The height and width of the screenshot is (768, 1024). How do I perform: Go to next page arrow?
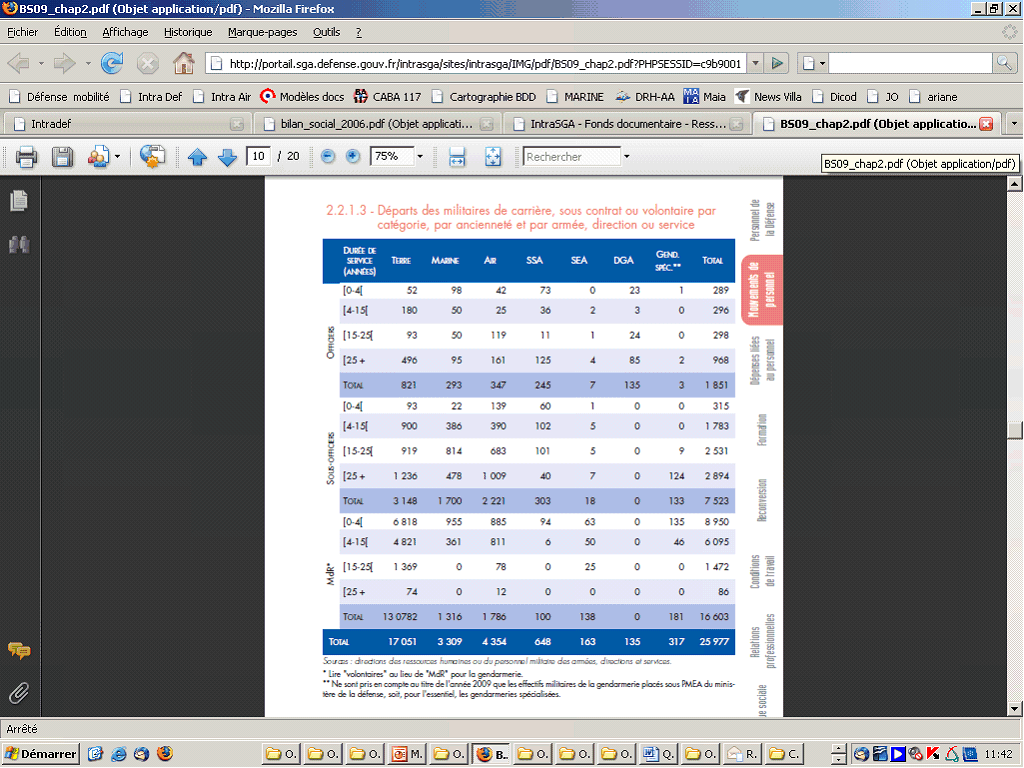227,157
